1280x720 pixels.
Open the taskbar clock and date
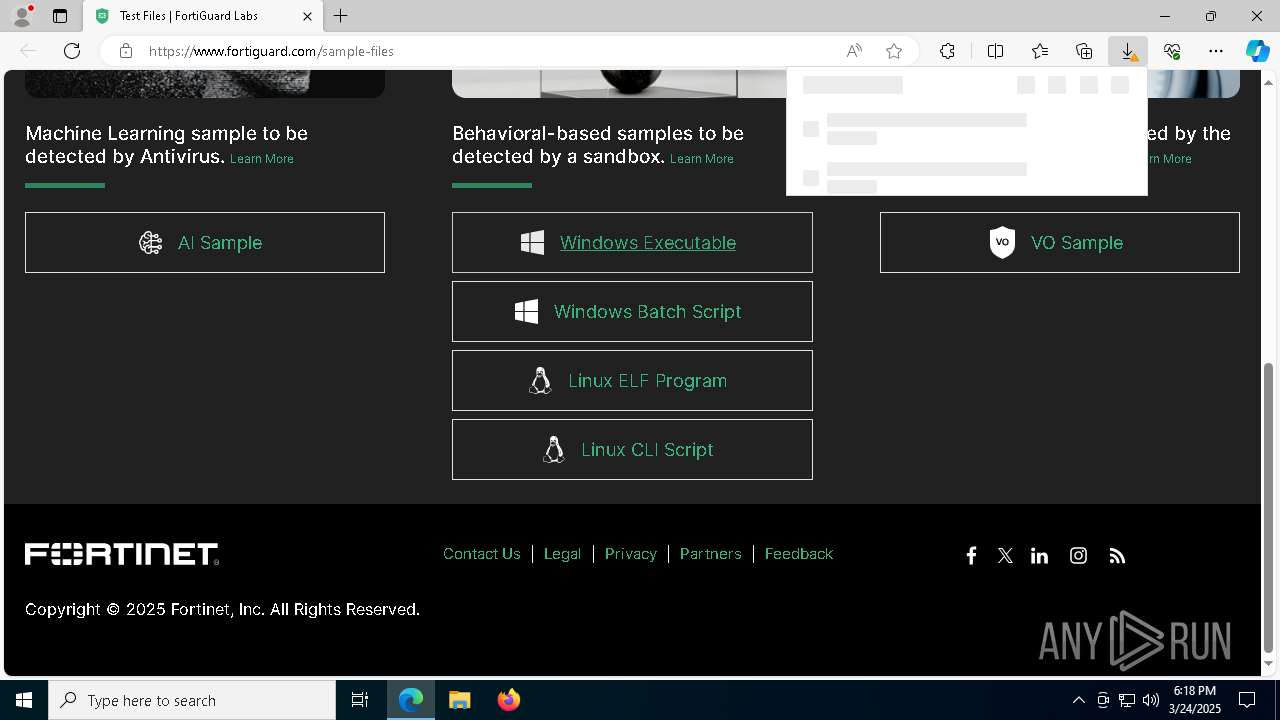click(x=1195, y=700)
